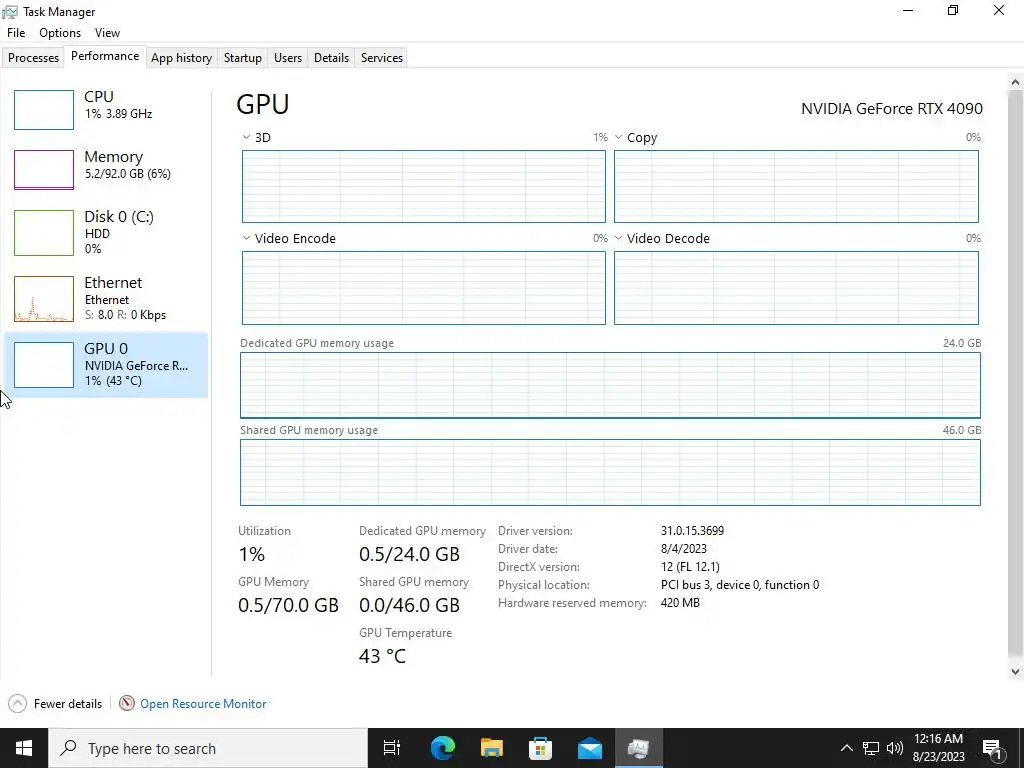Switch to the Users tab
The width and height of the screenshot is (1024, 768).
click(x=288, y=57)
